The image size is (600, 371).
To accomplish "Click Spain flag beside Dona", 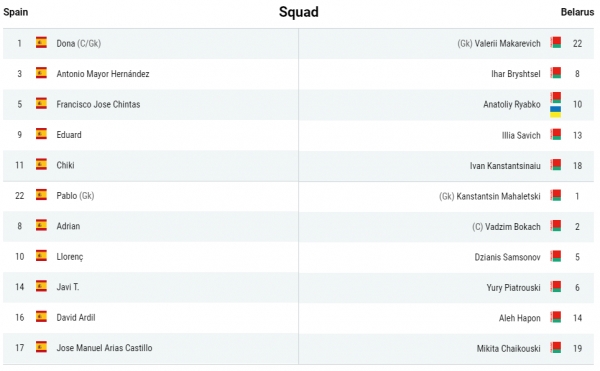I will coord(41,42).
